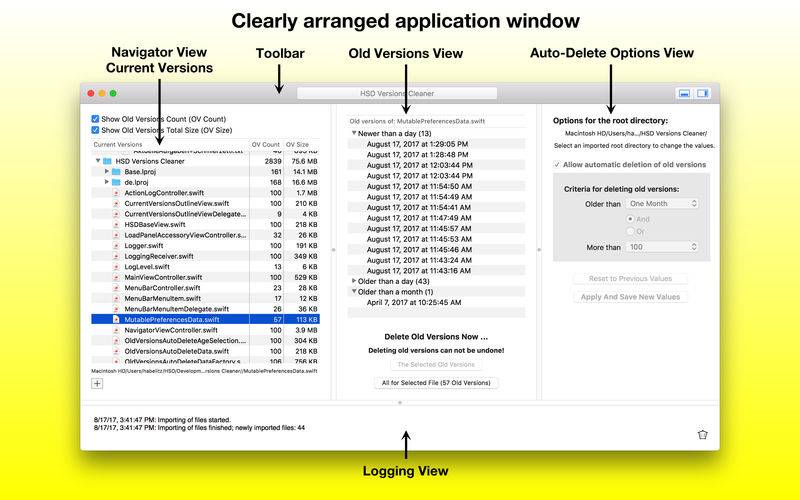
Task: Click the MainViewController.swift file icon
Action: [116, 278]
